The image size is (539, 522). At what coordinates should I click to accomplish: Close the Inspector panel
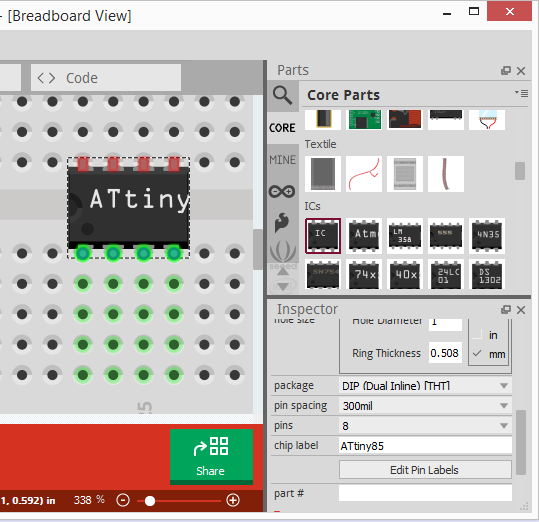tap(521, 310)
